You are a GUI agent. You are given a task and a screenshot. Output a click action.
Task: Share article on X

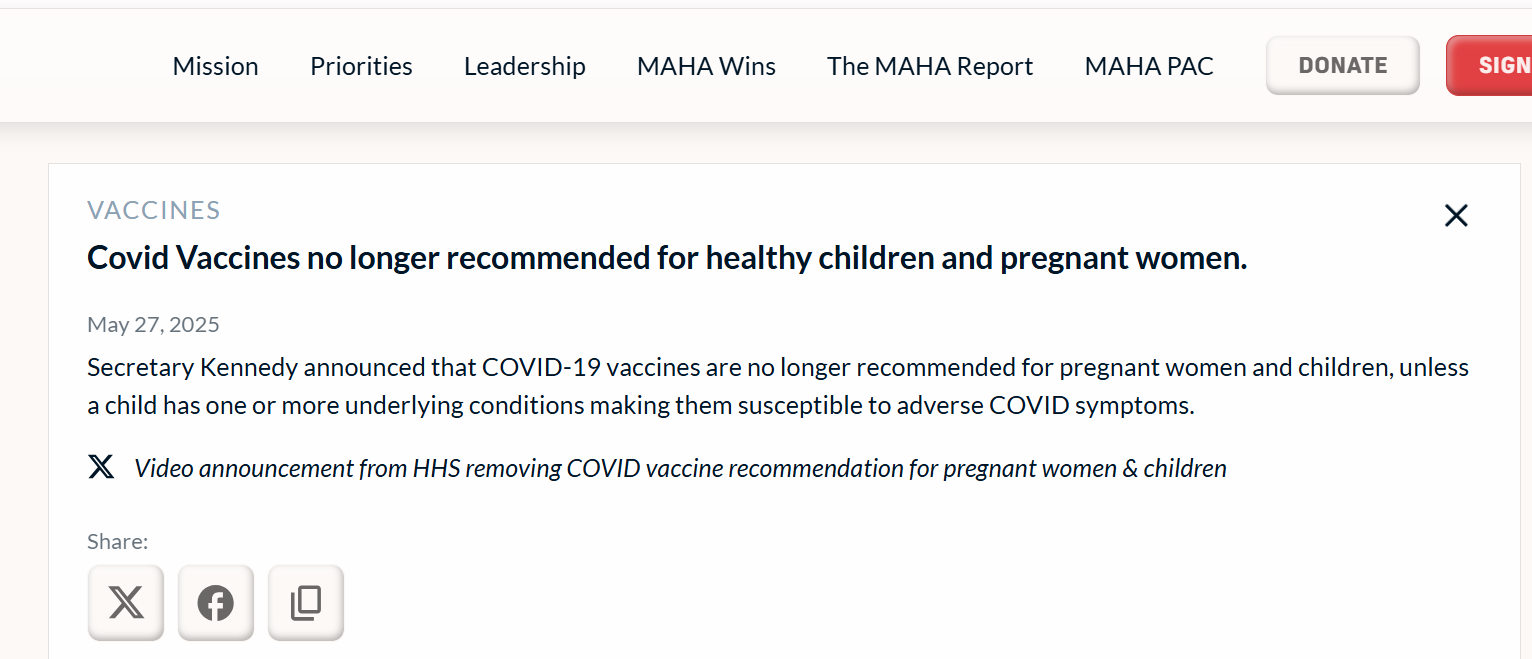pos(126,603)
